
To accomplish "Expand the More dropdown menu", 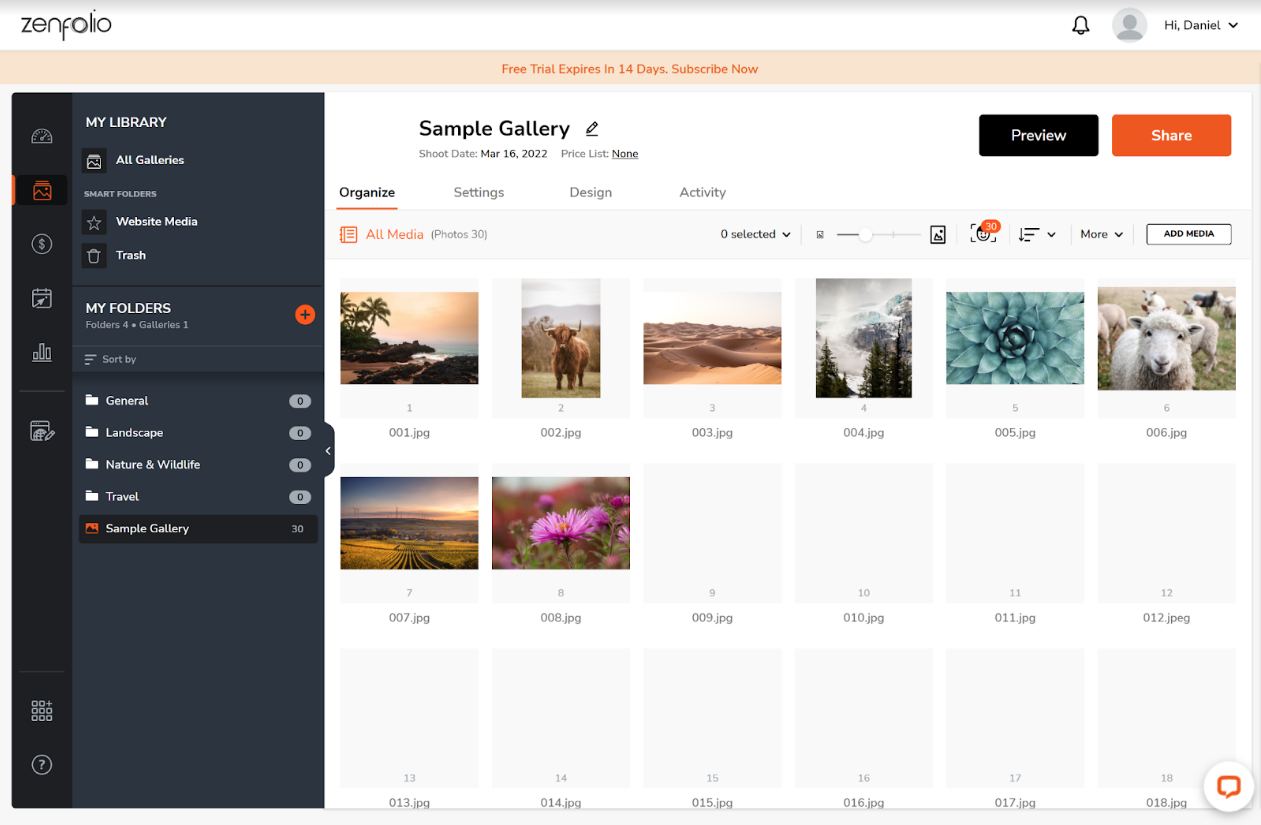I will (x=1101, y=234).
